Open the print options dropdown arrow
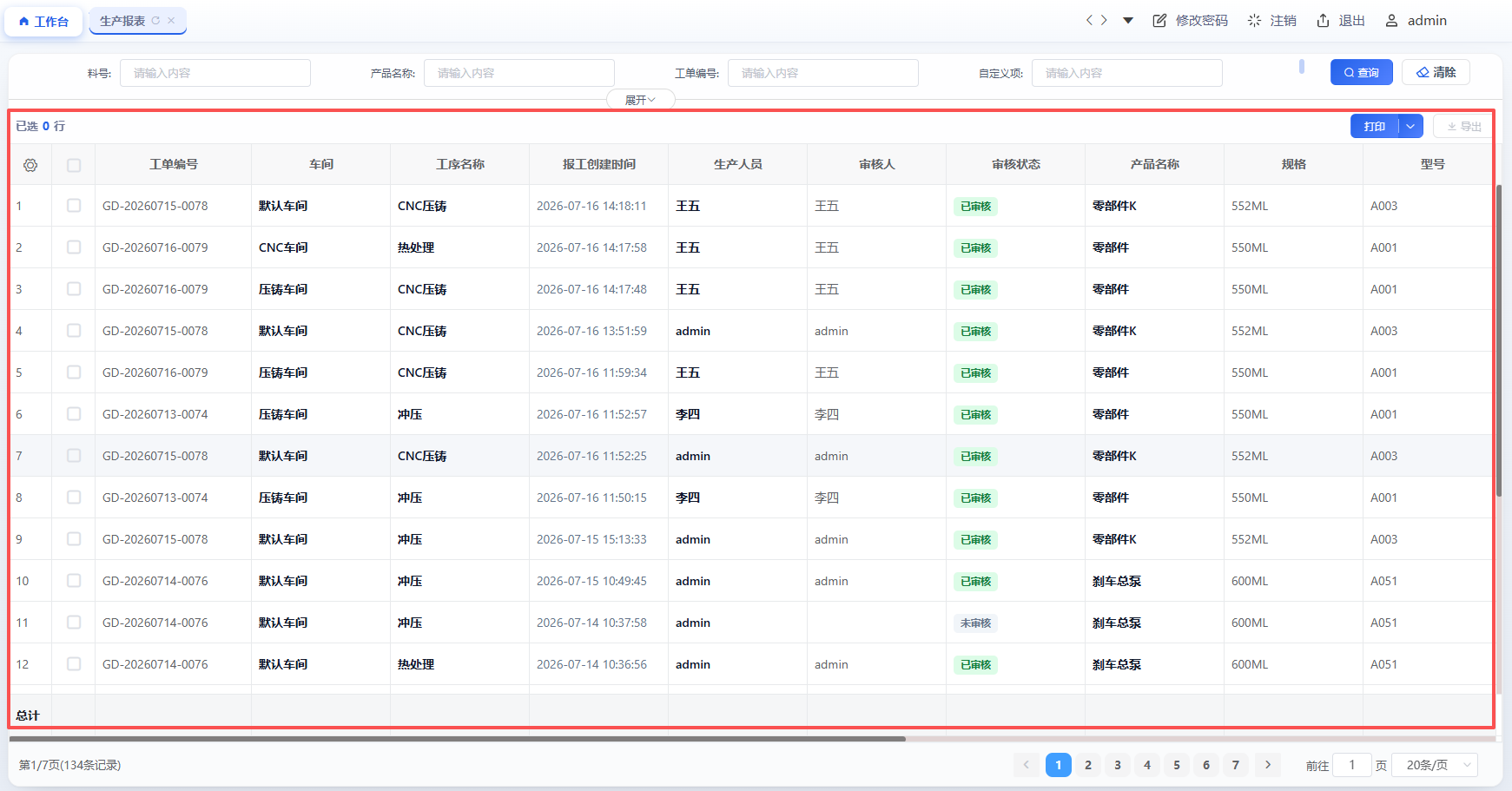Viewport: 1512px width, 791px height. tap(1411, 126)
